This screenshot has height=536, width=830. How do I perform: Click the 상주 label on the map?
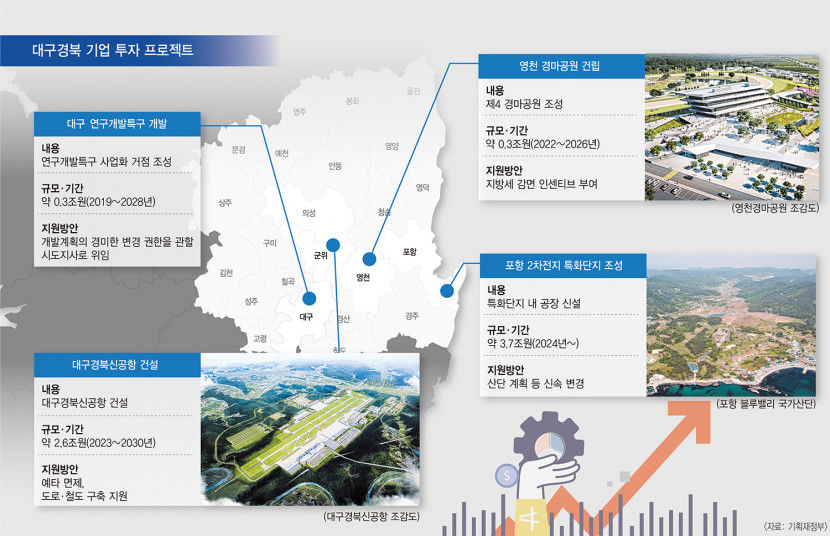(x=225, y=203)
